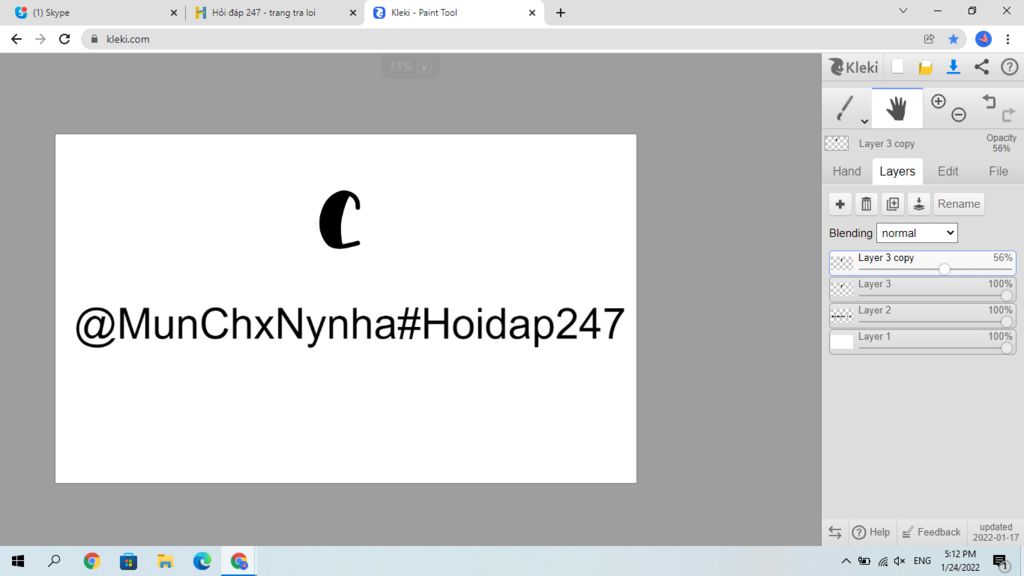Switch to the Edit tab
The image size is (1024, 576).
coord(948,171)
